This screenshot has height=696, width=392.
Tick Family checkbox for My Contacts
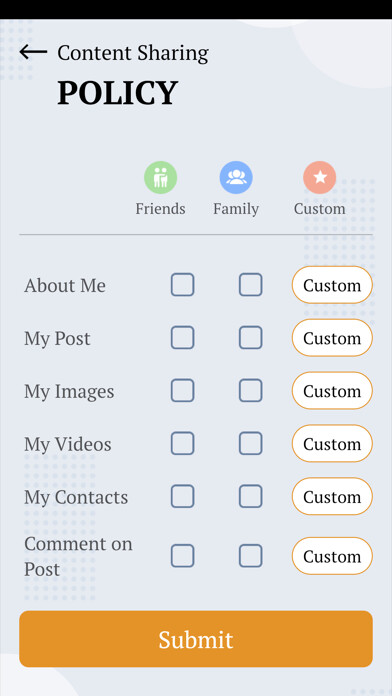pyautogui.click(x=250, y=496)
